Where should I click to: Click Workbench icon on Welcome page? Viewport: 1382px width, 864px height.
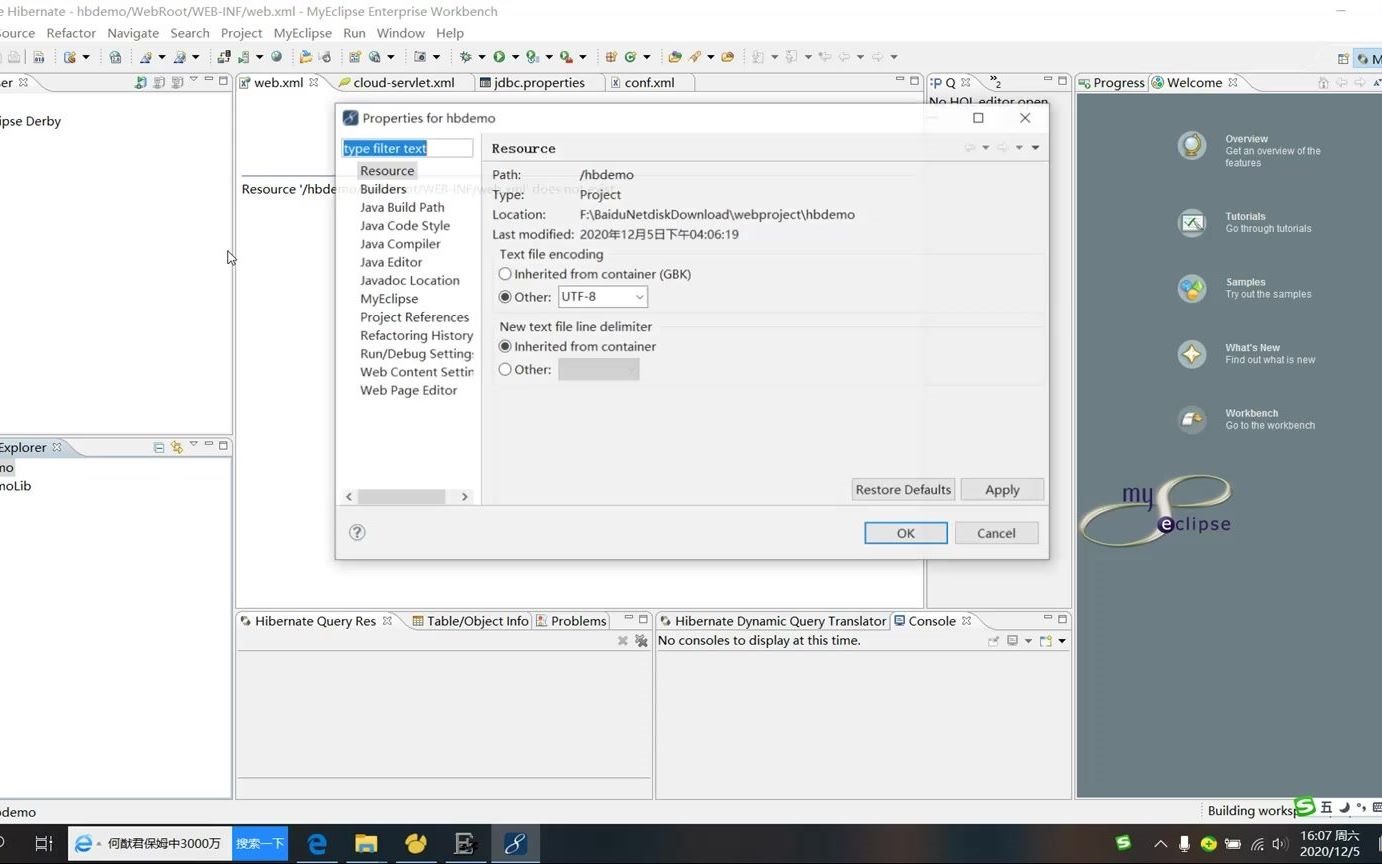coord(1191,419)
